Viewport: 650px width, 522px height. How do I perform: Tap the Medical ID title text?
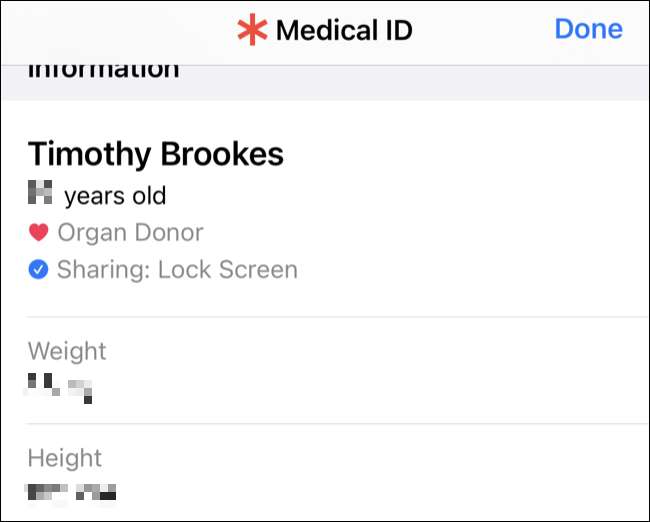343,30
